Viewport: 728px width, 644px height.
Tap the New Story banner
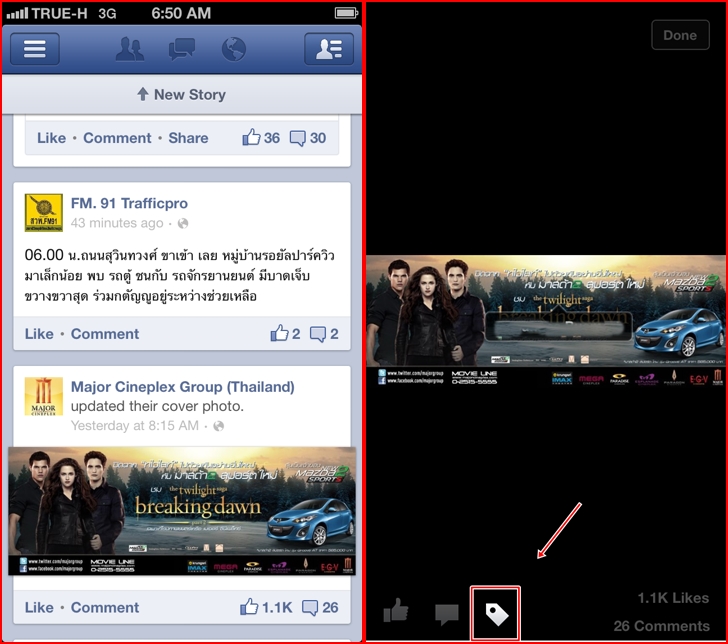[x=182, y=95]
